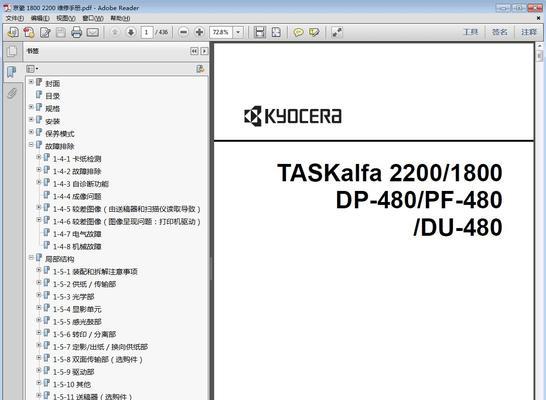Open the bookmarks panel icon in the sidebar
Image resolution: width=546 pixels, height=400 pixels.
click(11, 72)
